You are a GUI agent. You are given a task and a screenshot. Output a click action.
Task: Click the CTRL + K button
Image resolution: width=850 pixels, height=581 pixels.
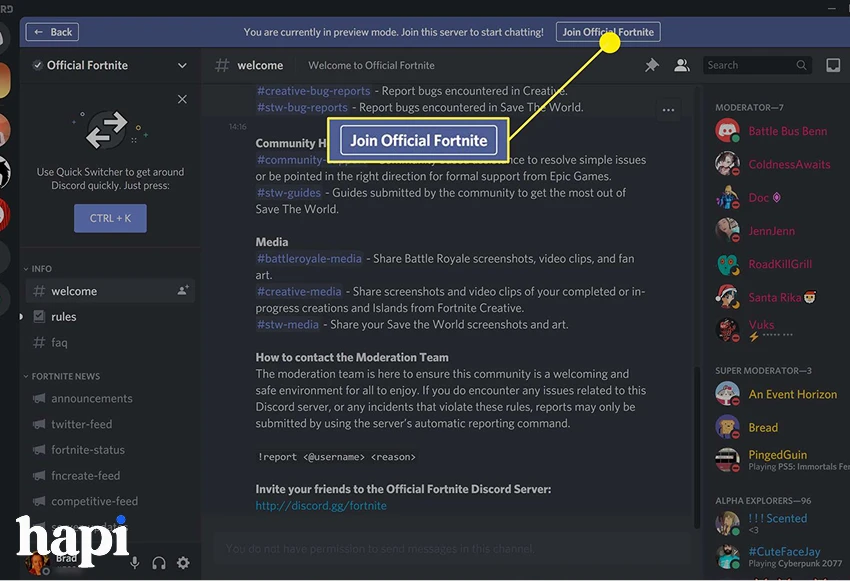click(x=110, y=218)
